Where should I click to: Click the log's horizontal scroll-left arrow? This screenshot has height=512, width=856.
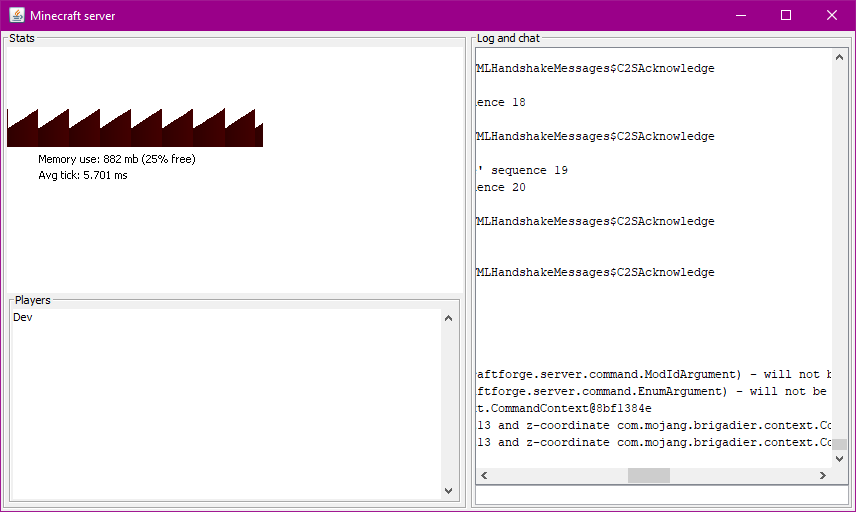click(484, 476)
